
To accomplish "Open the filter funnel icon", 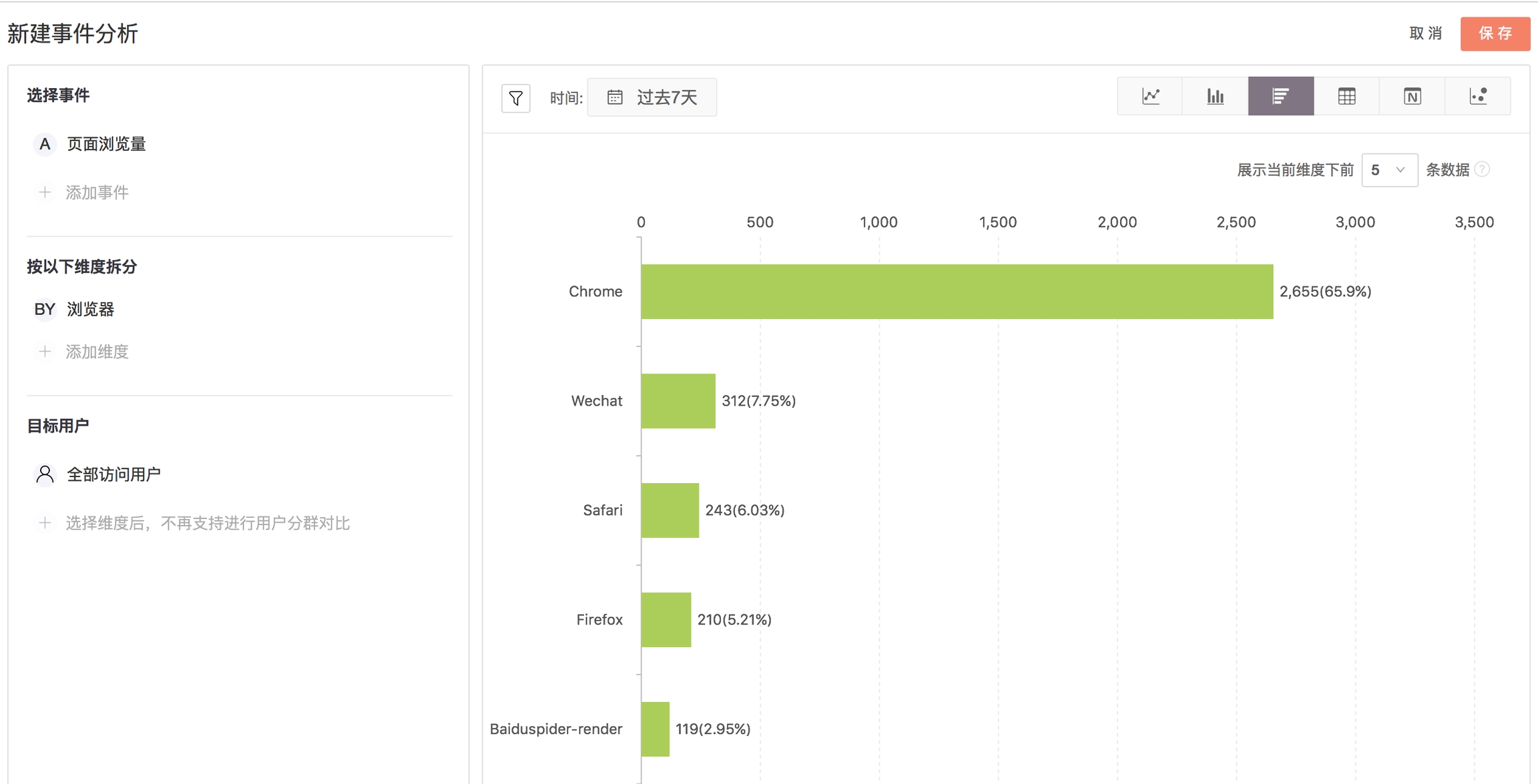I will 516,98.
